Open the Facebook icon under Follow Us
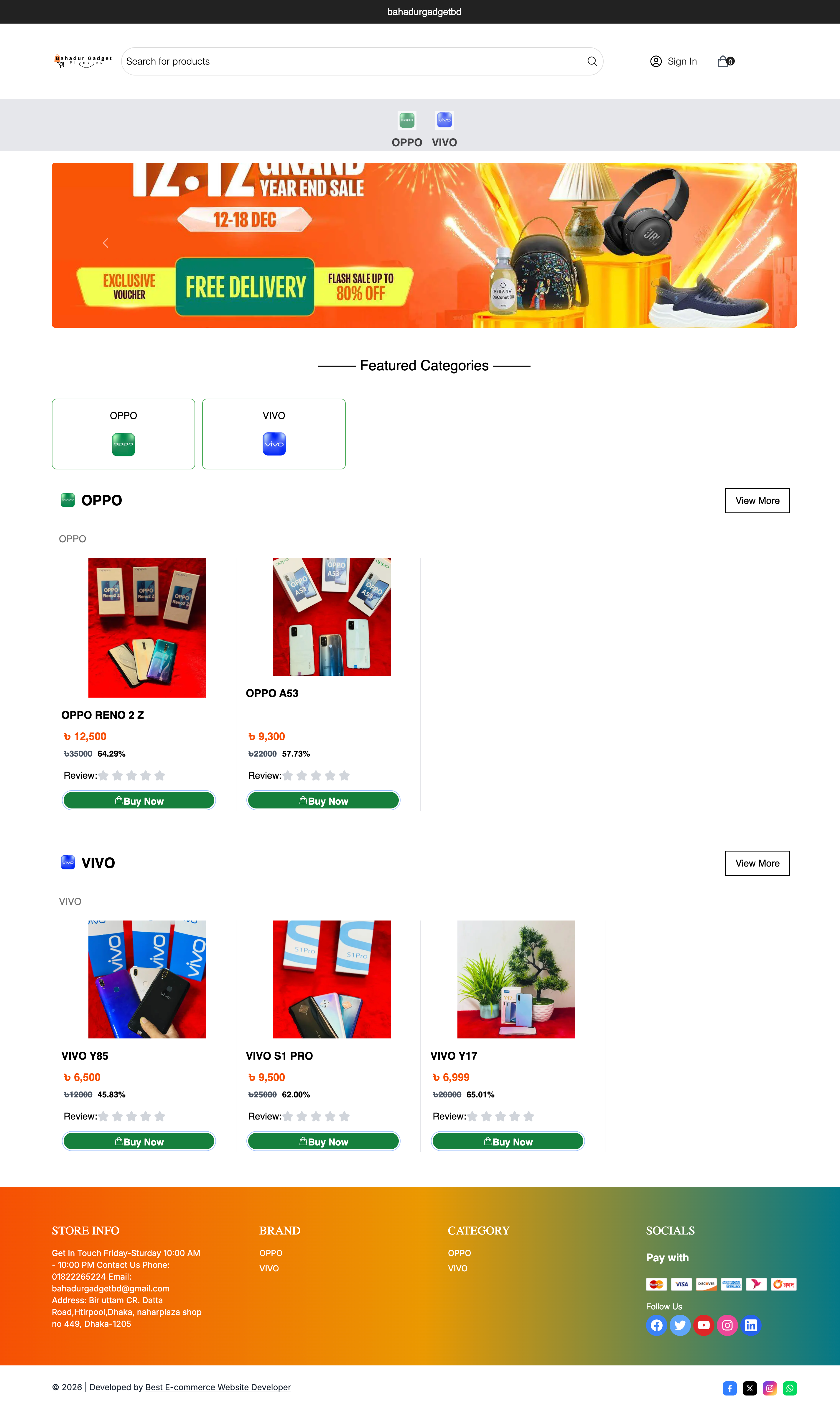Viewport: 840px width, 1407px height. (656, 1325)
